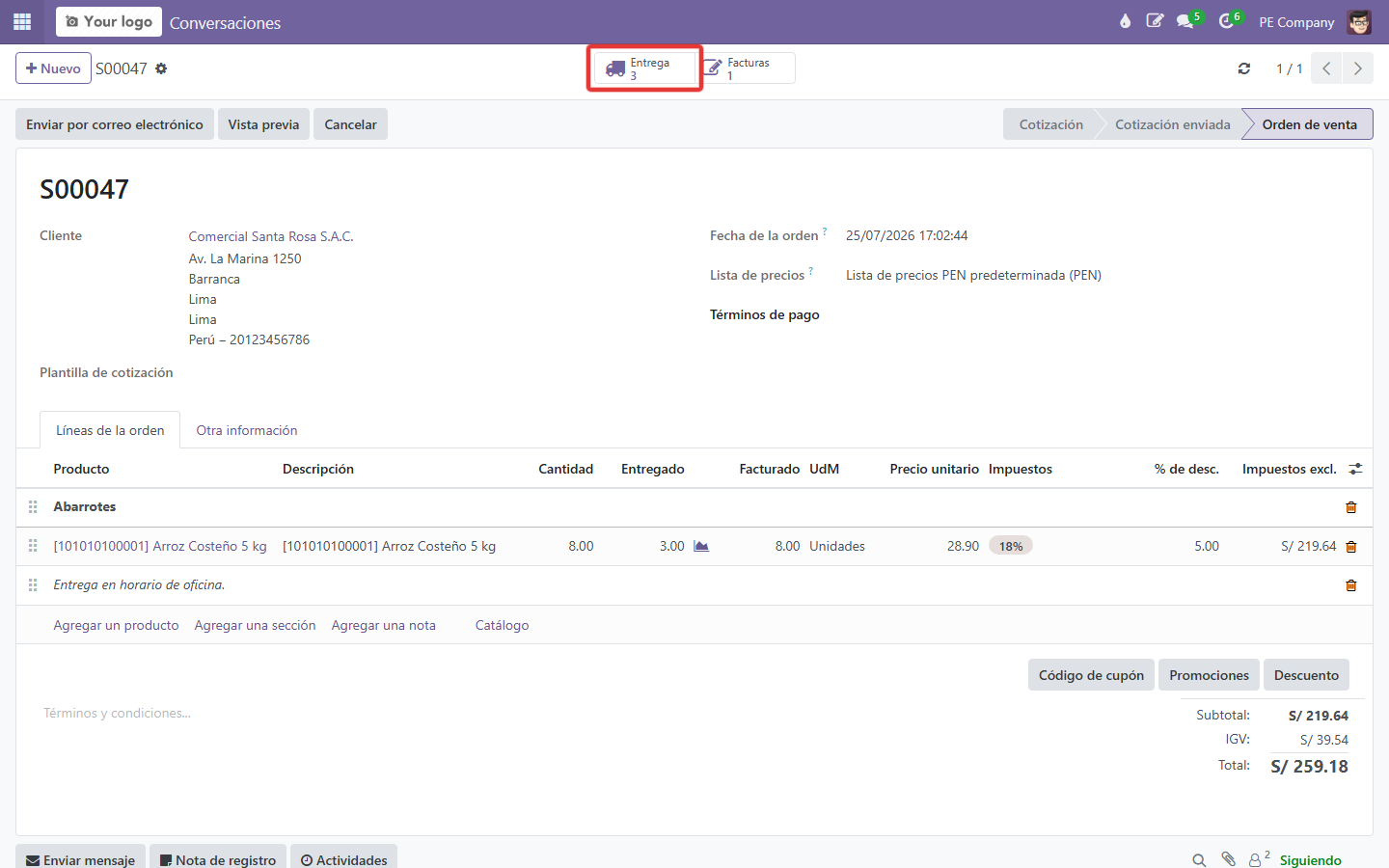
Task: Toggle the Siguiendo follow status
Action: coord(1310,860)
